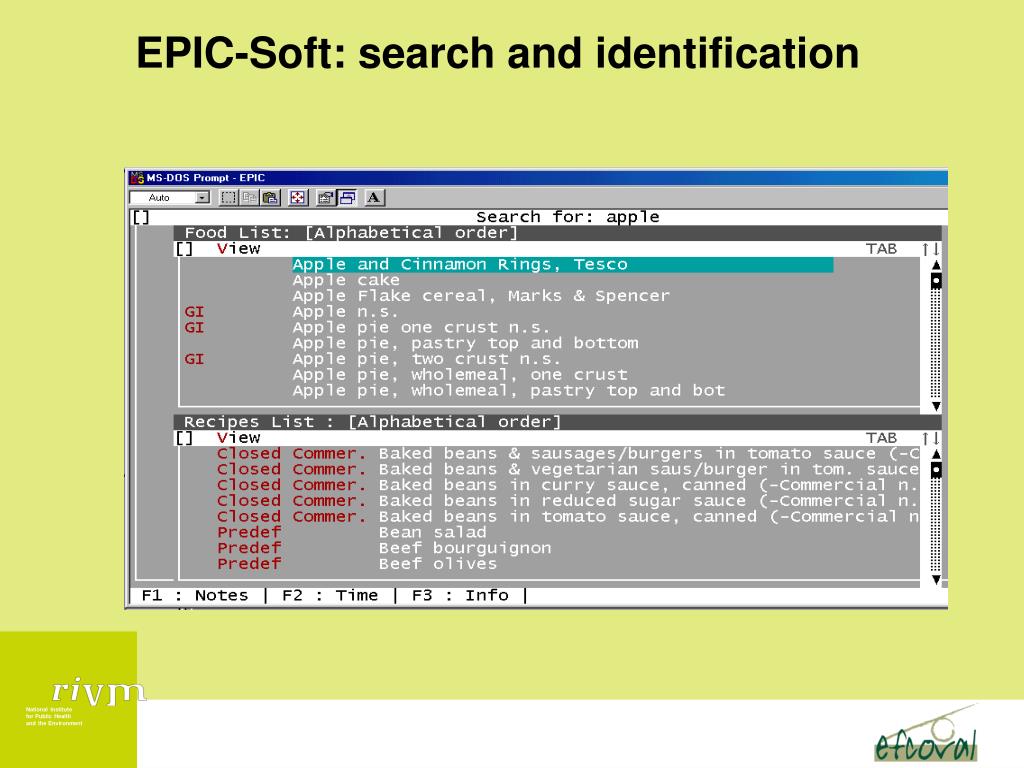Click the up/down arrows beside Food List TAB
1024x768 pixels.
(931, 249)
